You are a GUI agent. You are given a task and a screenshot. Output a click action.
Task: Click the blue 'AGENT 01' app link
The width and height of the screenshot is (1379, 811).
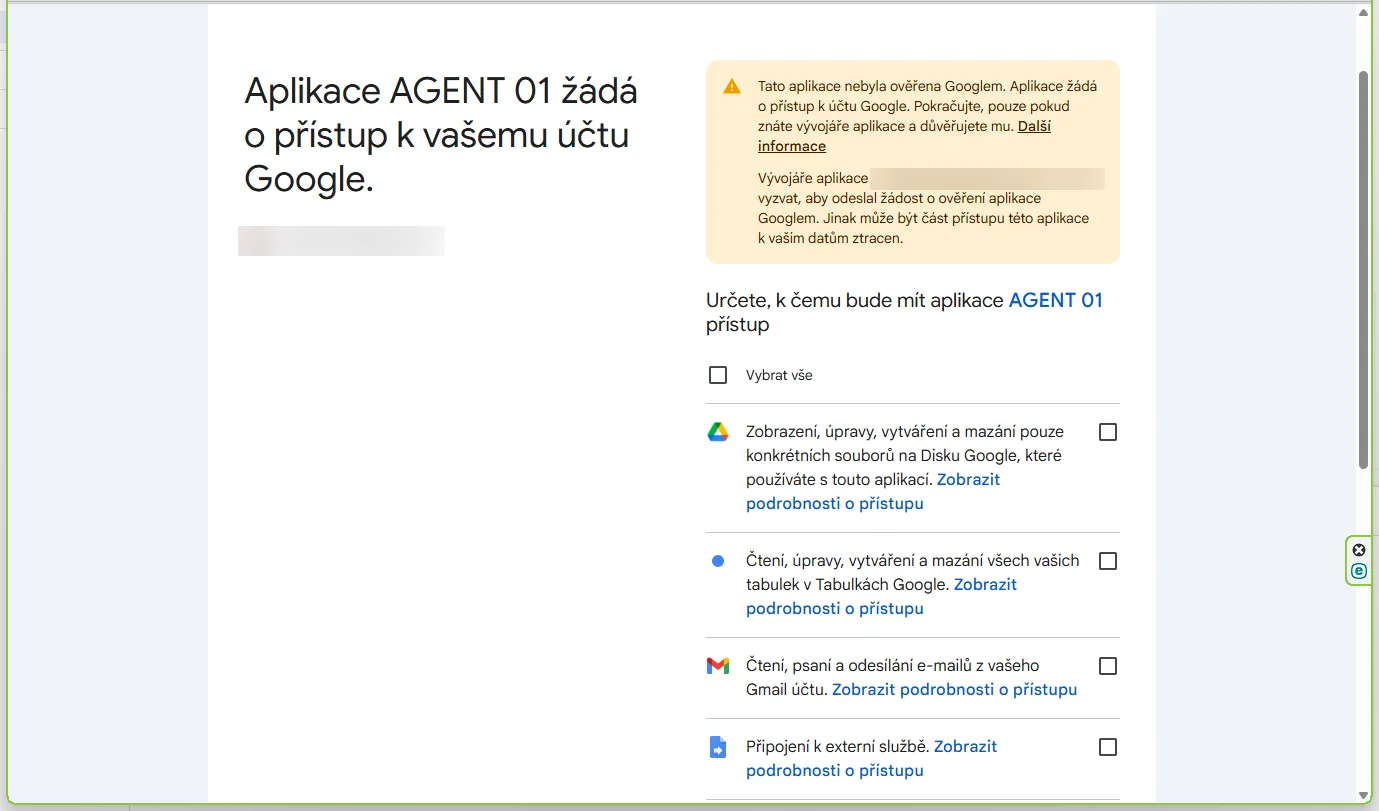coord(1056,300)
